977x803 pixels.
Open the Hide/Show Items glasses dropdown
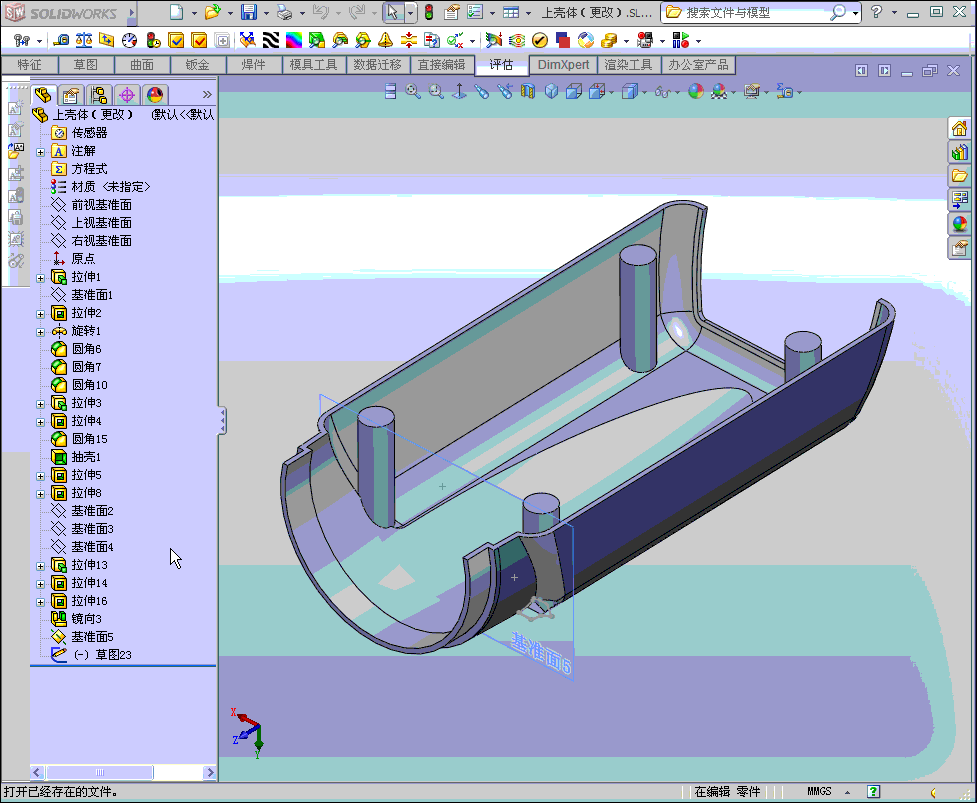point(677,93)
